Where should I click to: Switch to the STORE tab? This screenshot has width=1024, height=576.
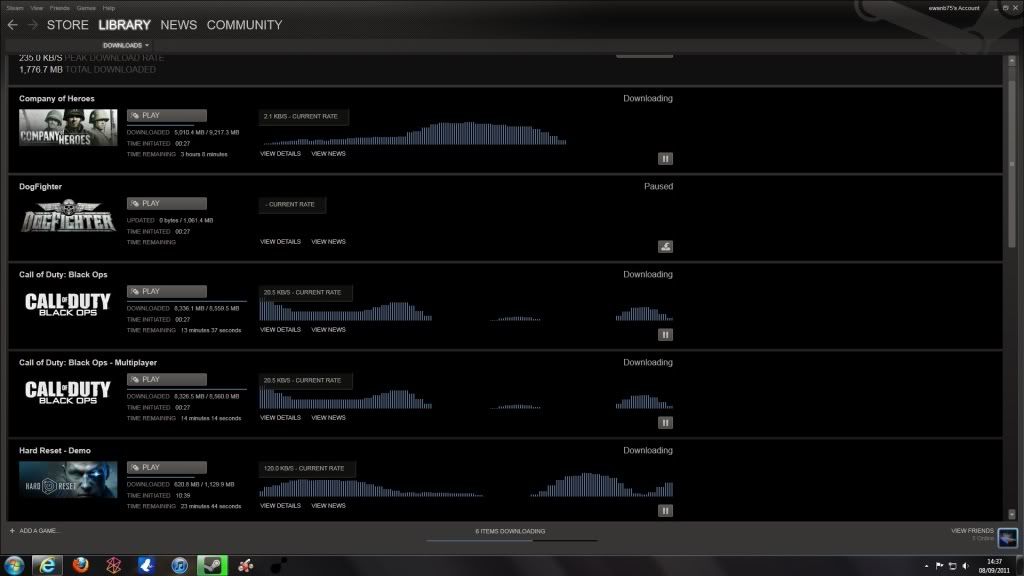[67, 25]
